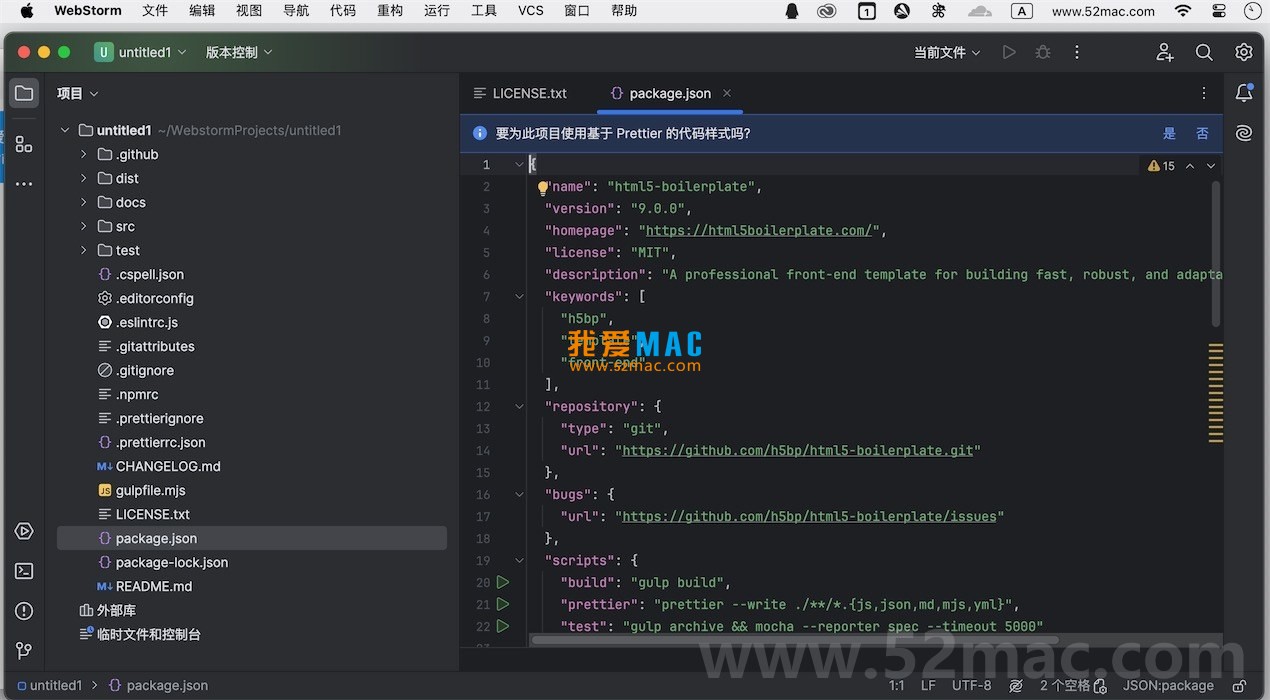Open the project view dropdown 项目
1270x700 pixels.
pos(78,93)
